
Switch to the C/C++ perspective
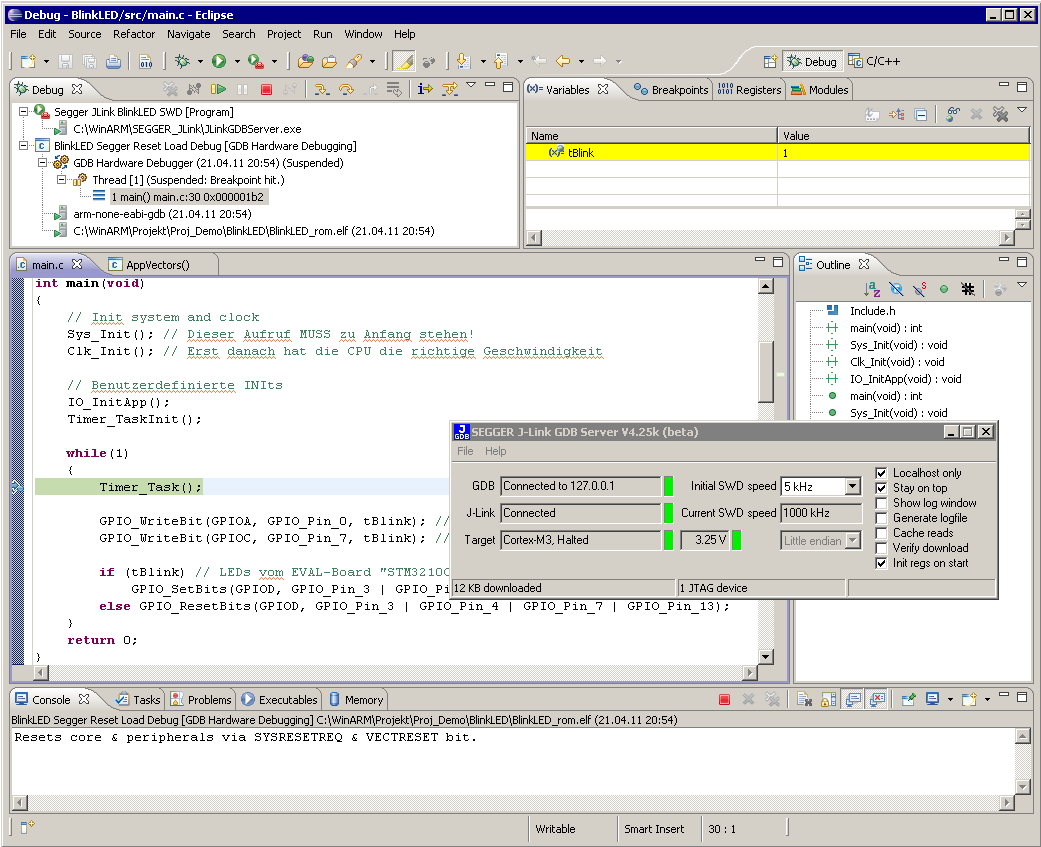[874, 62]
